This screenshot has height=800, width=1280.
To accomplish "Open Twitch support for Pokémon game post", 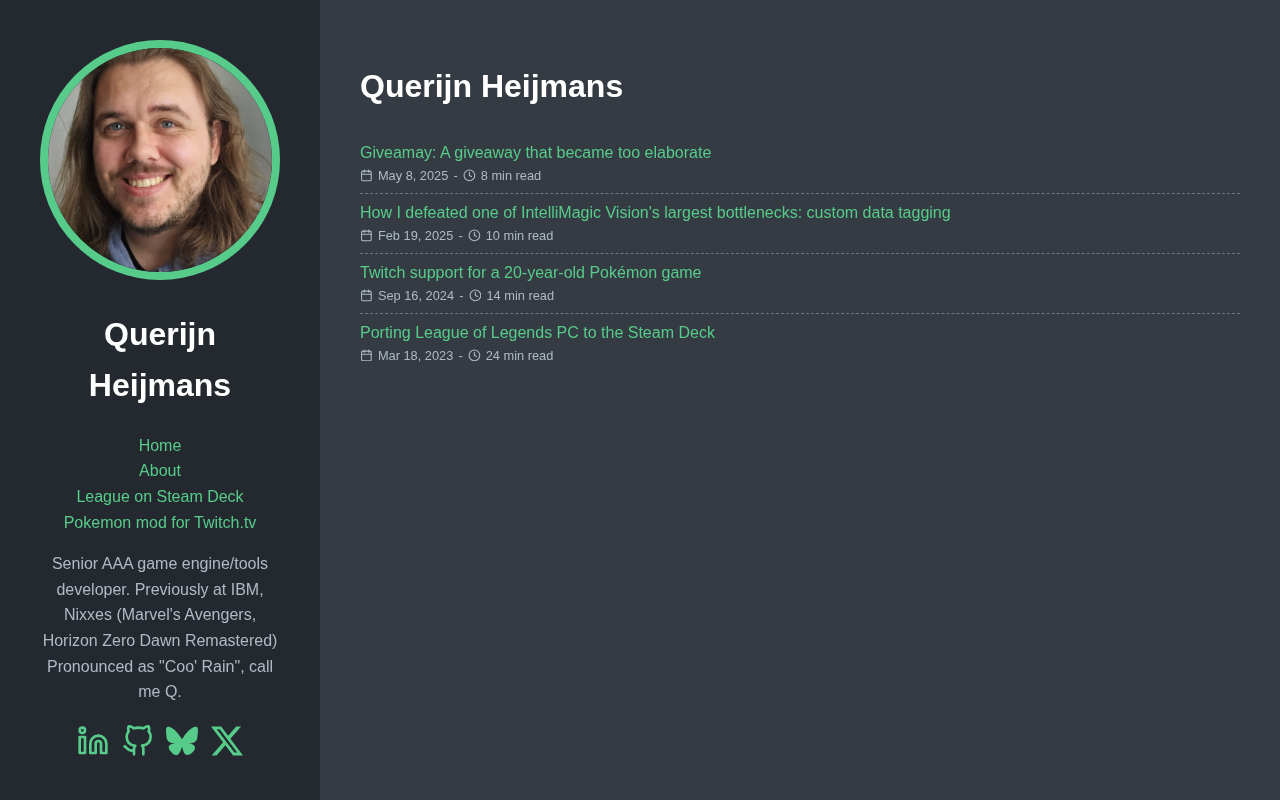I will click(x=530, y=272).
